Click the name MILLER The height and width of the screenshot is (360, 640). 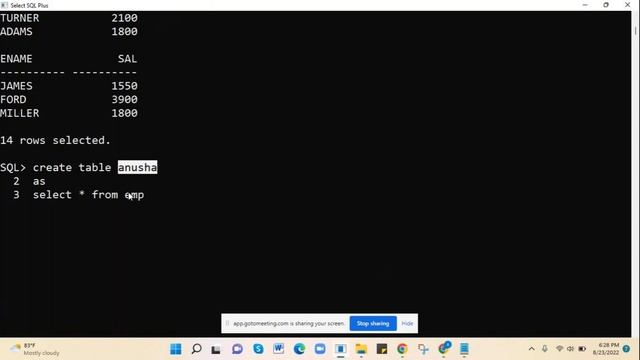(x=20, y=113)
